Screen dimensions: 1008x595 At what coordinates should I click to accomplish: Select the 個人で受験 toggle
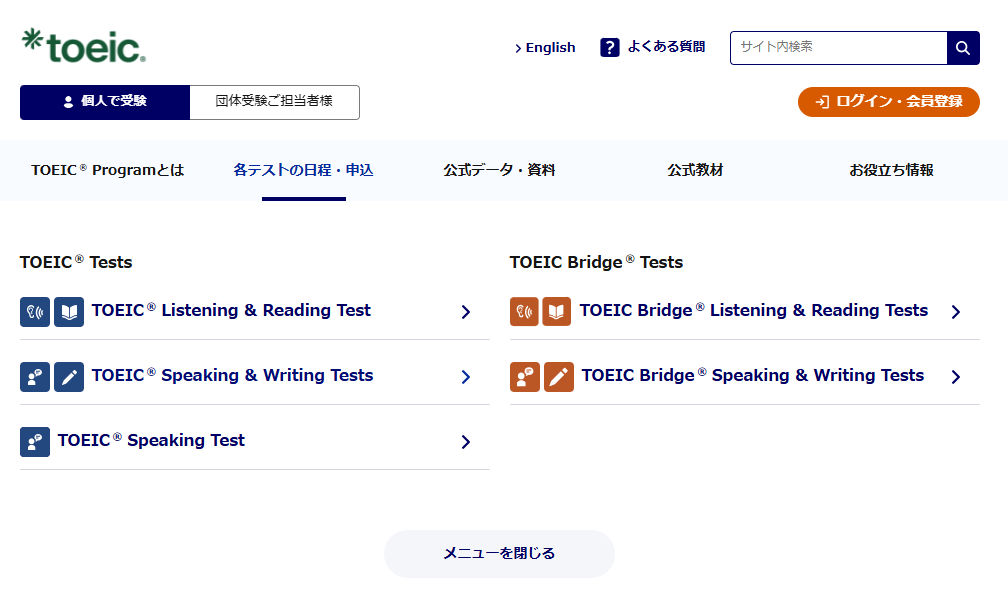click(105, 102)
